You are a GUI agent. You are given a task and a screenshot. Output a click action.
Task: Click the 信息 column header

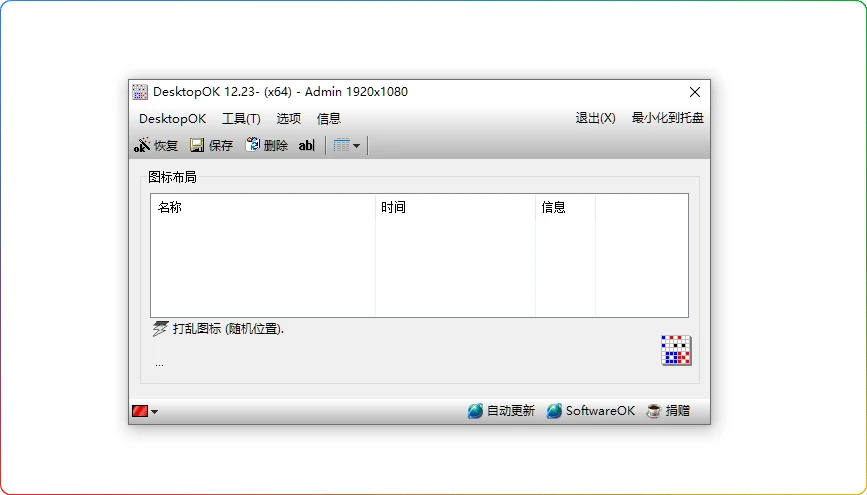[566, 207]
